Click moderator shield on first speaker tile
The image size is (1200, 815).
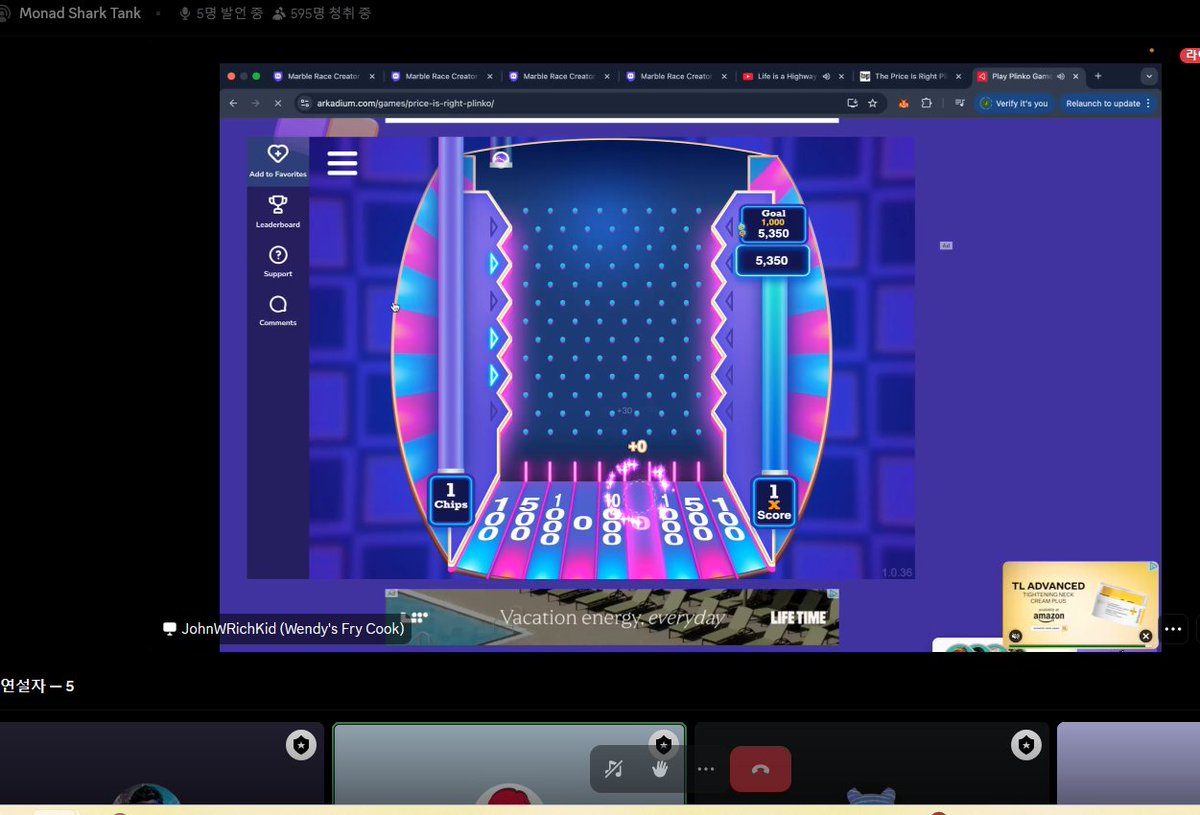[301, 745]
